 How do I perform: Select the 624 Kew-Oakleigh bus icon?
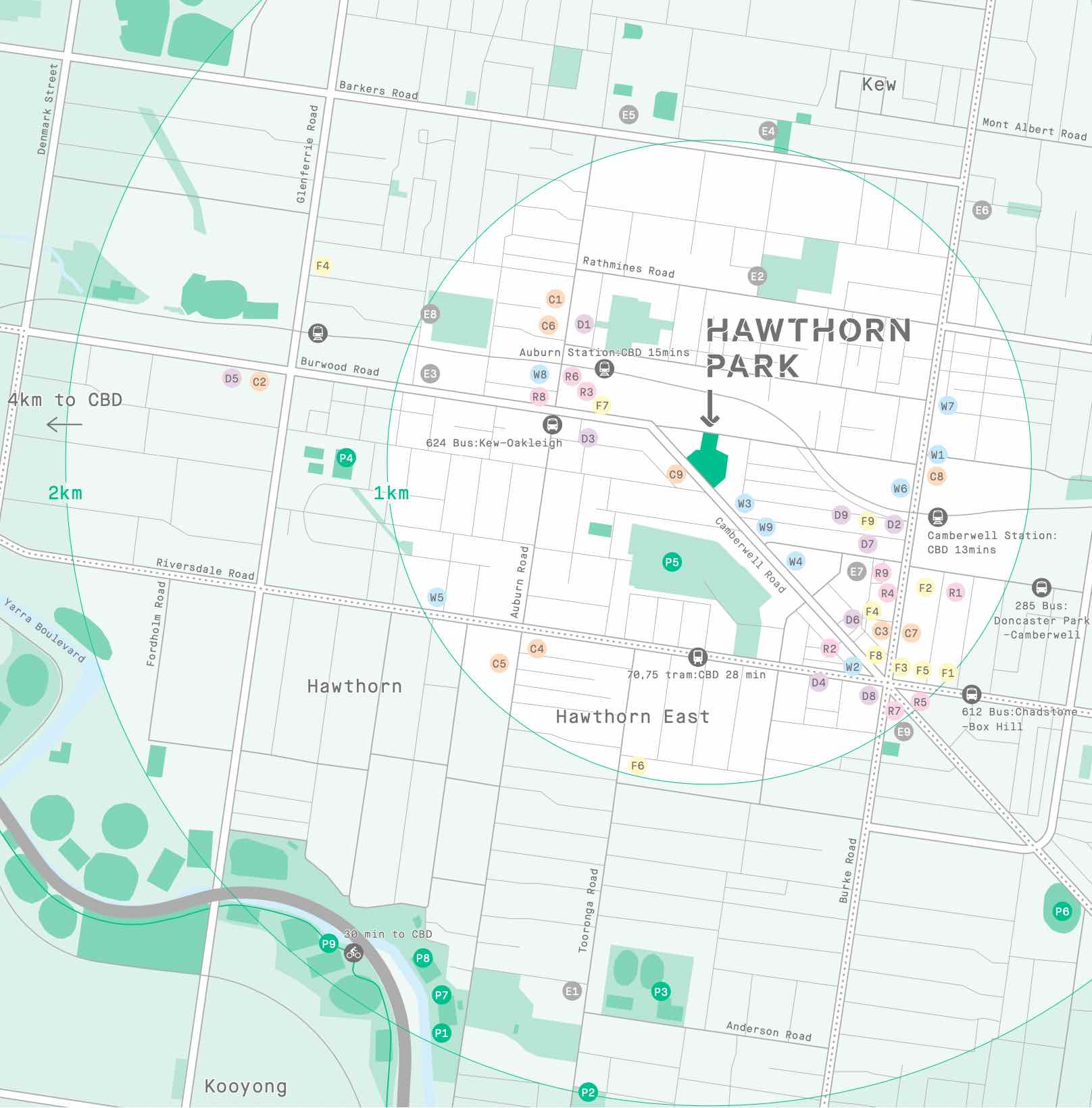click(x=552, y=425)
